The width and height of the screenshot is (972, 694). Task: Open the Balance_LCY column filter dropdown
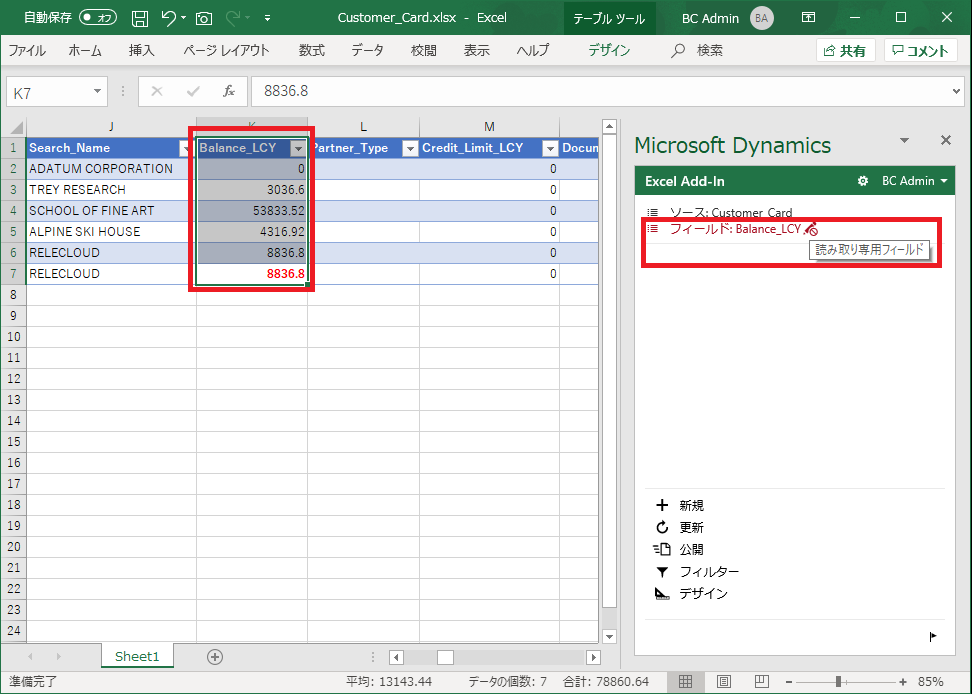[298, 148]
